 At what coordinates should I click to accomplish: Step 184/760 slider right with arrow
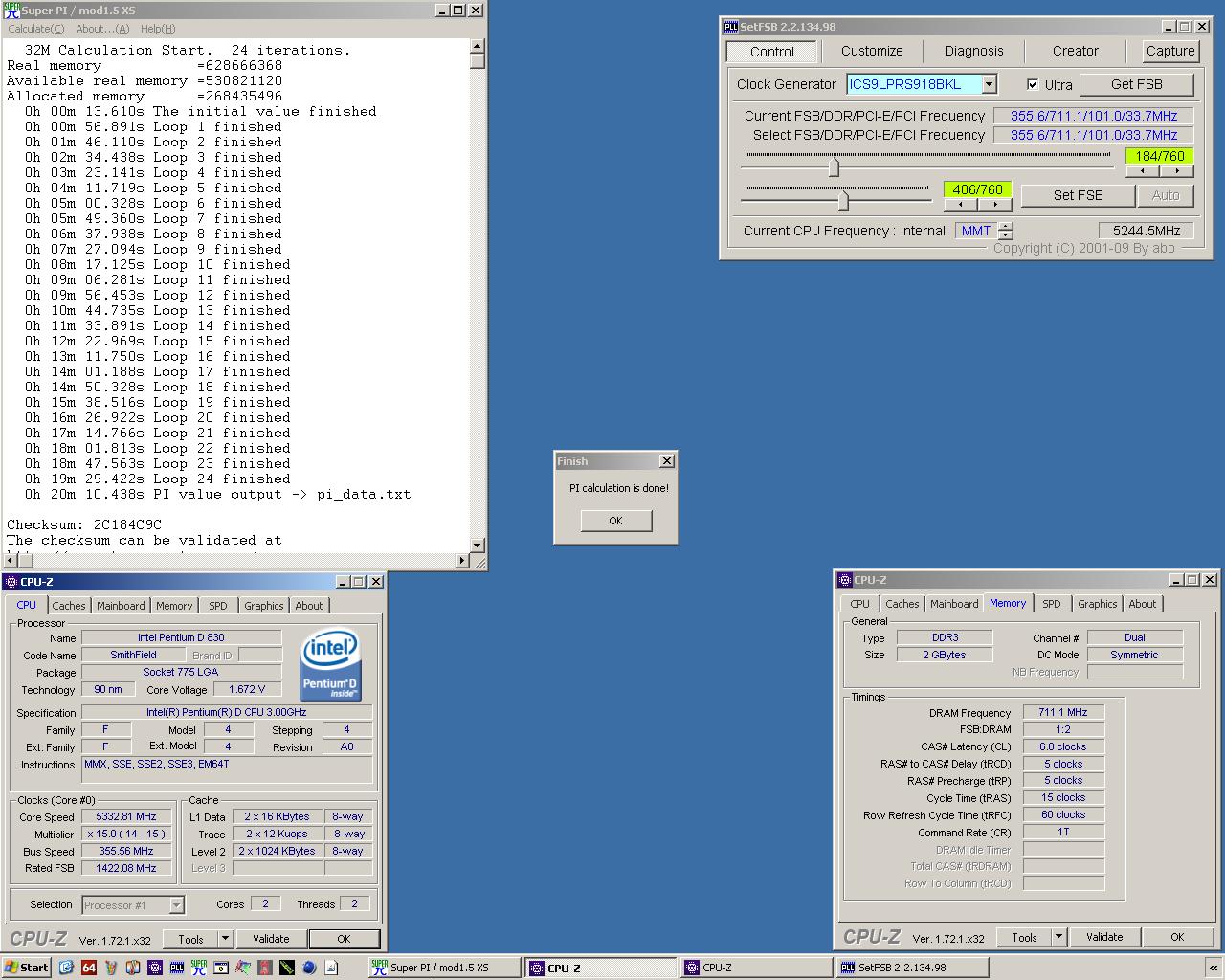[x=1176, y=170]
